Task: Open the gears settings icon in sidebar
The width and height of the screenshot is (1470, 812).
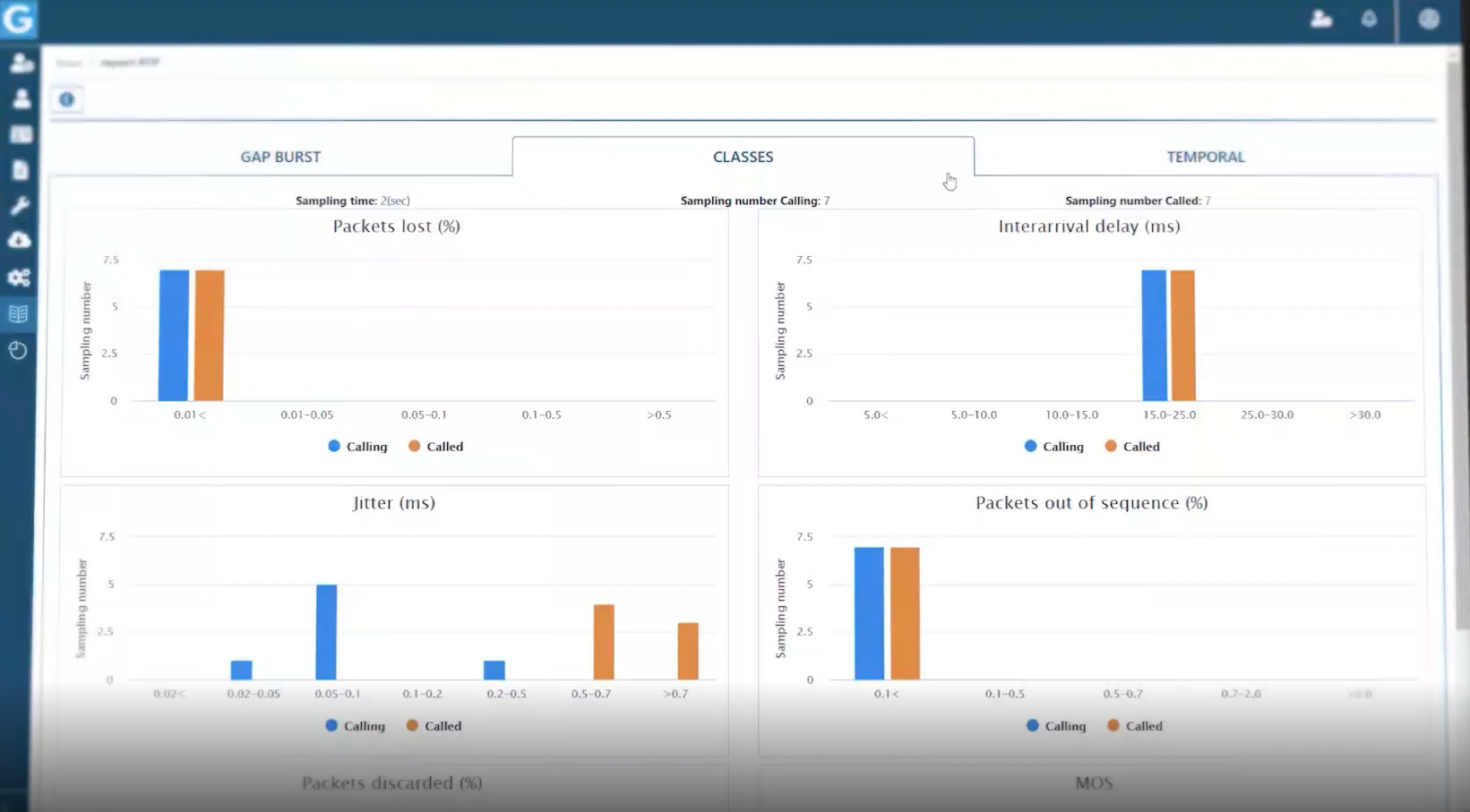Action: [x=19, y=278]
